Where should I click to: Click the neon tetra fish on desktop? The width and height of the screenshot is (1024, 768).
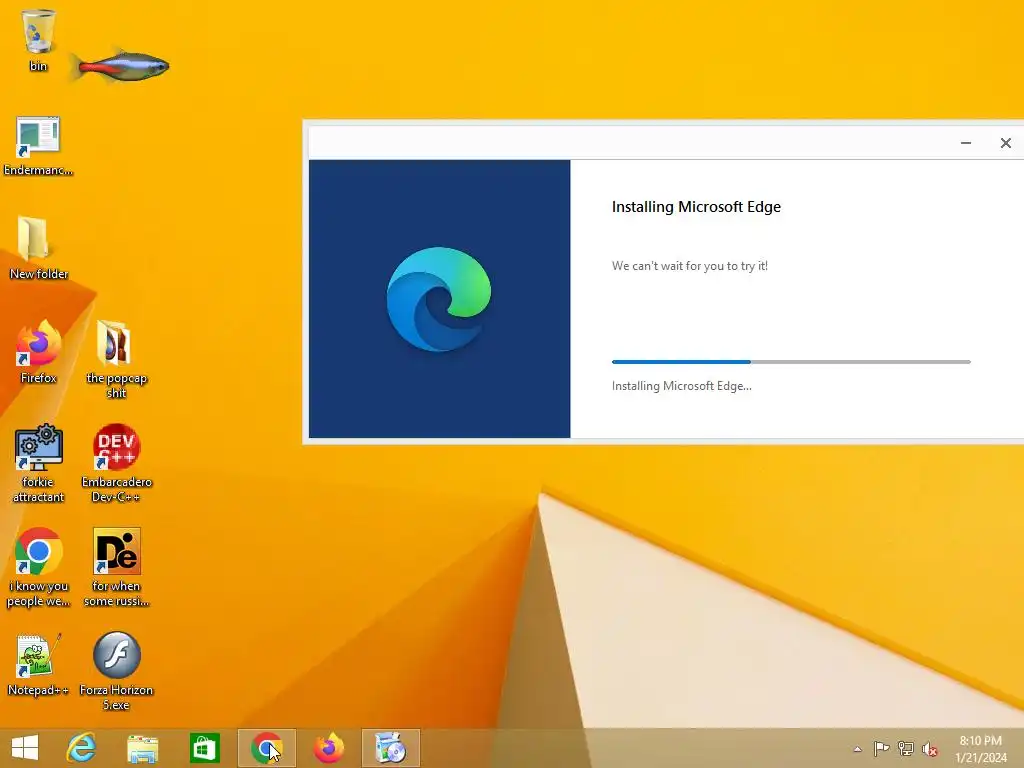click(121, 67)
